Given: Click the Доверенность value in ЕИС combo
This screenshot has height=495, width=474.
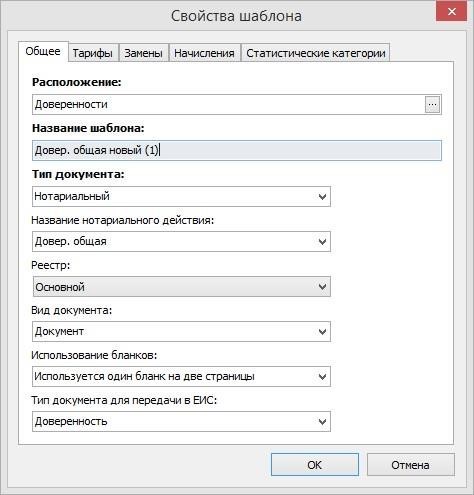Looking at the screenshot, I should pos(71,422).
